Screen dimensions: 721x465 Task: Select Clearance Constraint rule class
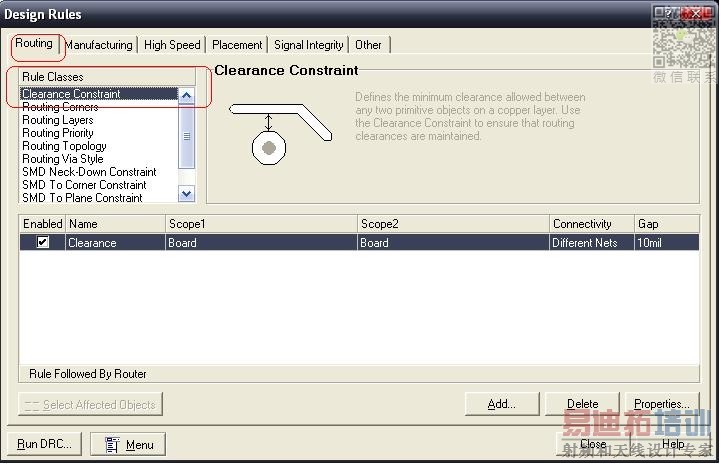click(x=99, y=94)
